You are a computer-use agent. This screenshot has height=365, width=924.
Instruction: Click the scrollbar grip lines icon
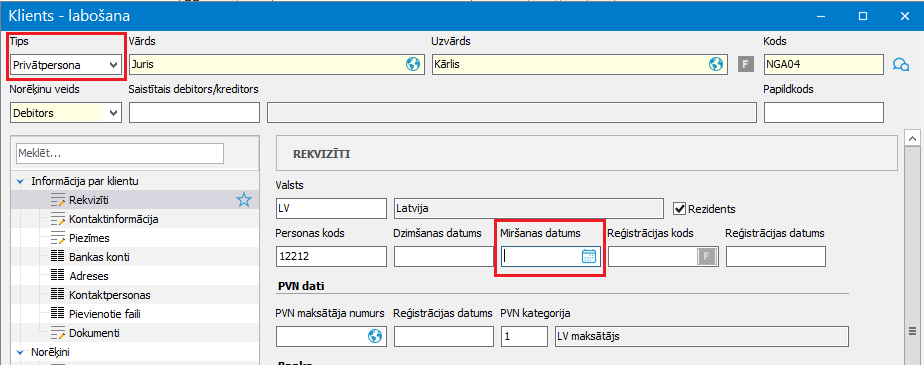pos(912,330)
